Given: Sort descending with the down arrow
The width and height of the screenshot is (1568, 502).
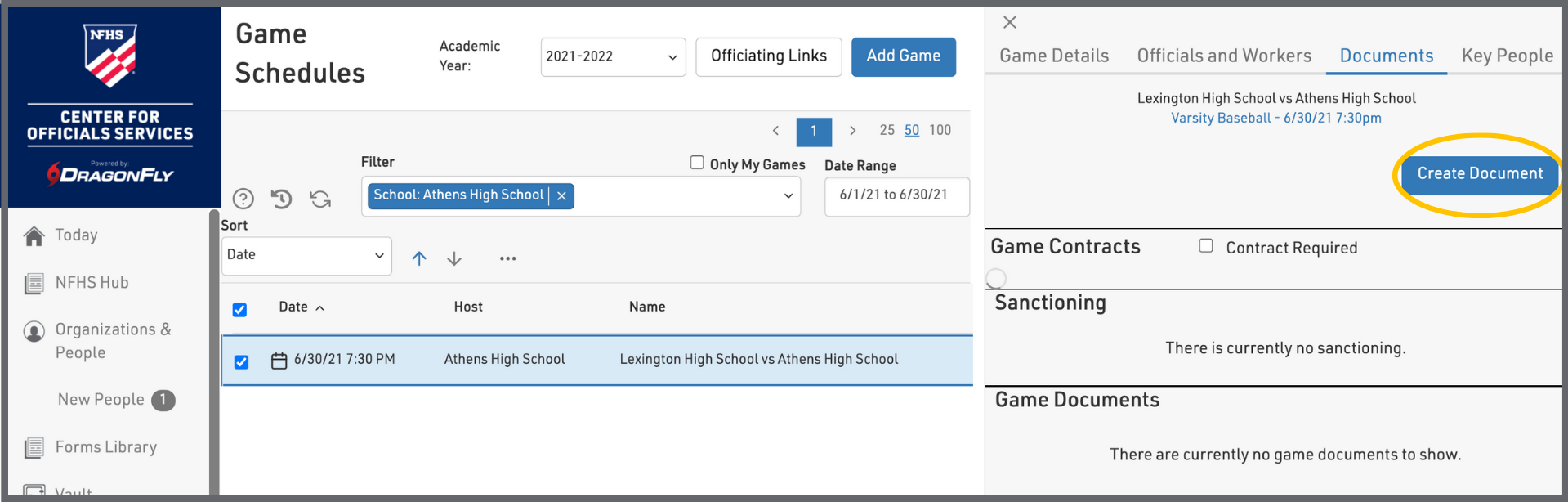Looking at the screenshot, I should [454, 258].
